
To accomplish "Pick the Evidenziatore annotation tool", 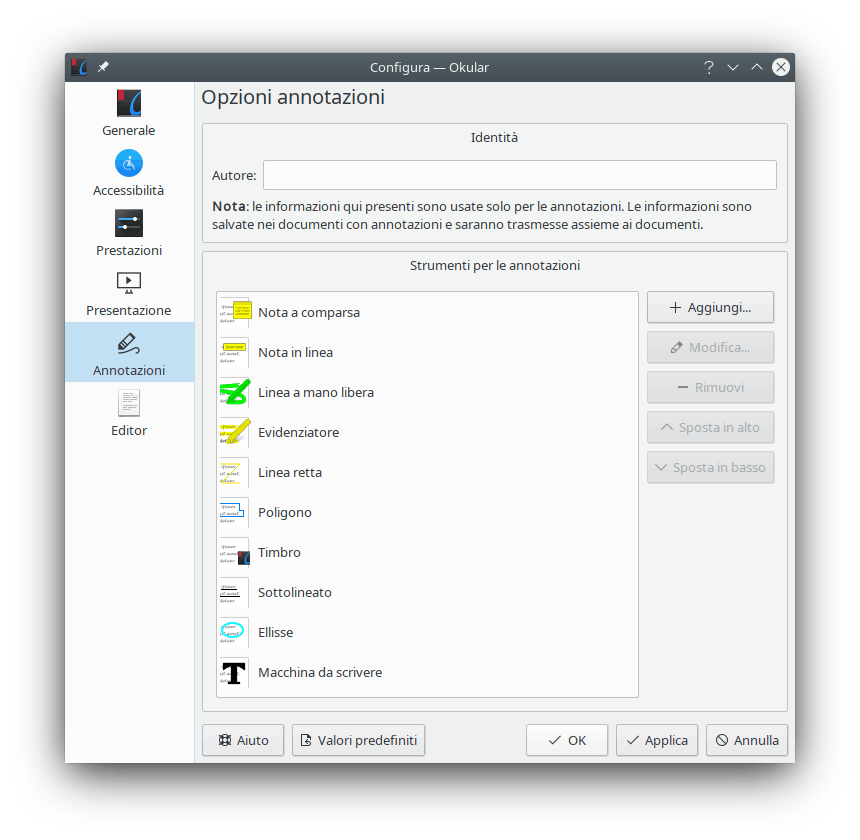I will [x=298, y=432].
